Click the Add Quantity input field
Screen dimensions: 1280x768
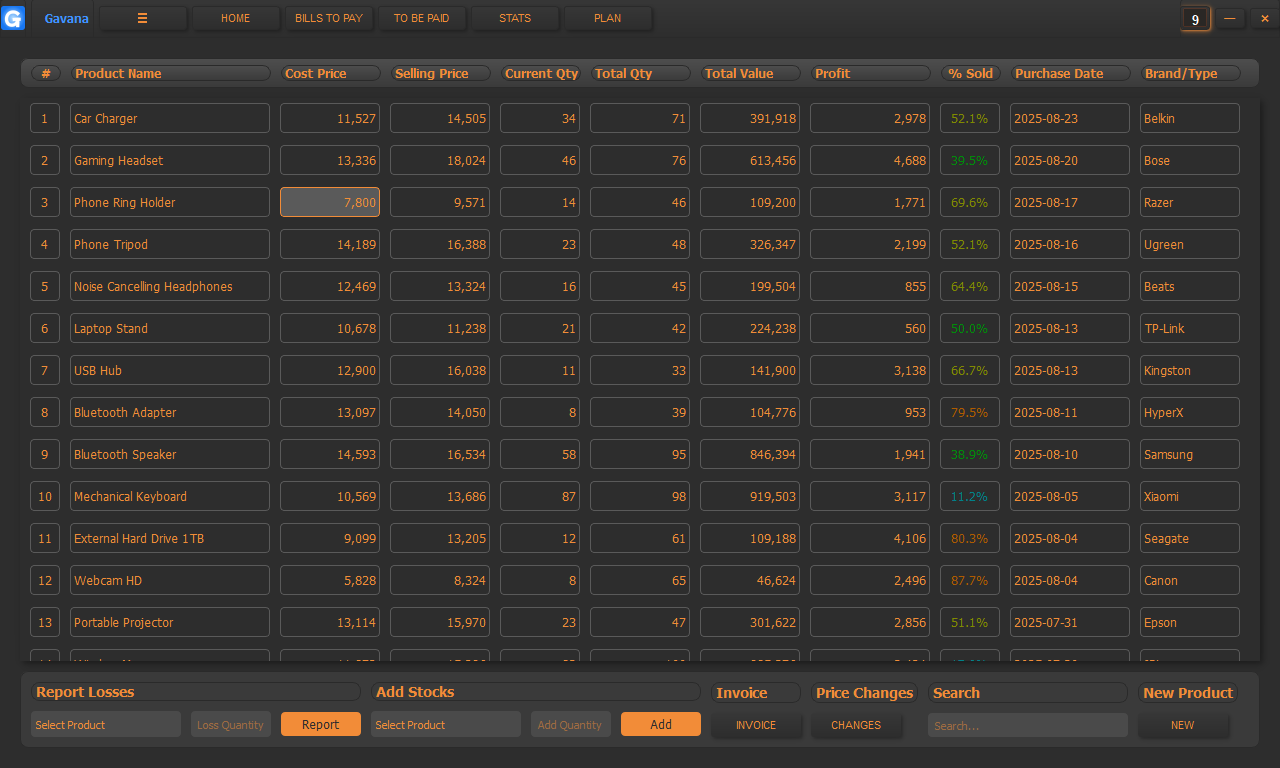pyautogui.click(x=571, y=725)
